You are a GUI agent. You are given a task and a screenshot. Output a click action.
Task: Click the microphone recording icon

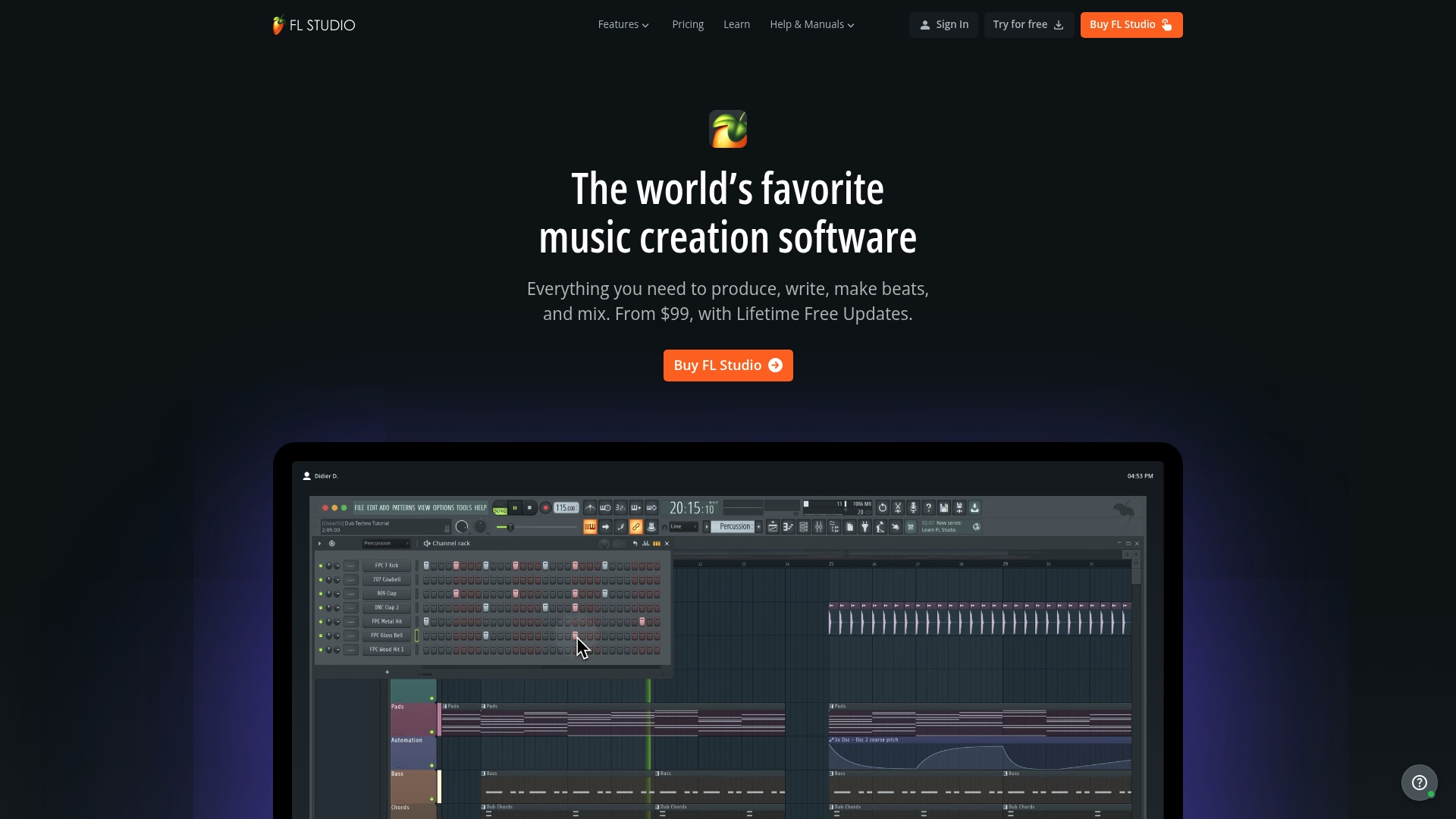pos(913,507)
